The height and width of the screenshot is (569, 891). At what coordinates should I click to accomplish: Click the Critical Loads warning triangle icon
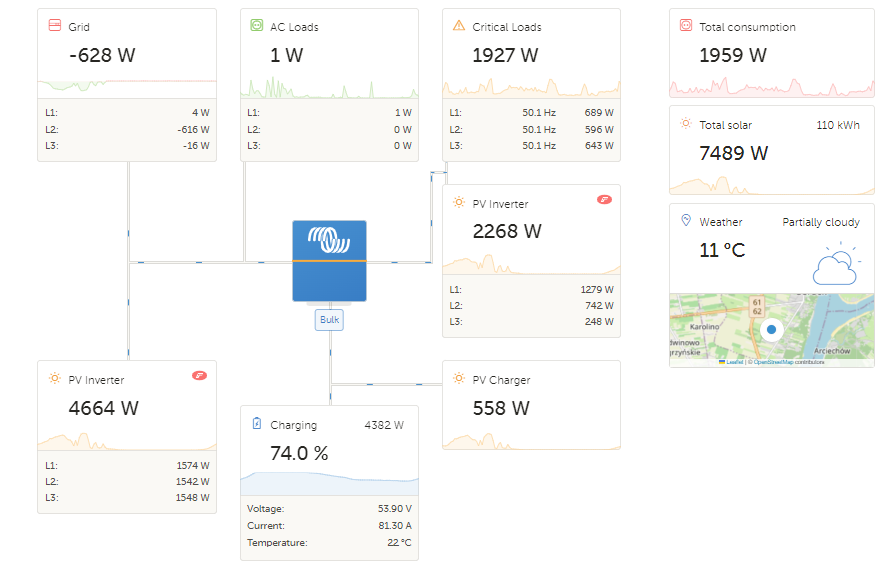(459, 26)
